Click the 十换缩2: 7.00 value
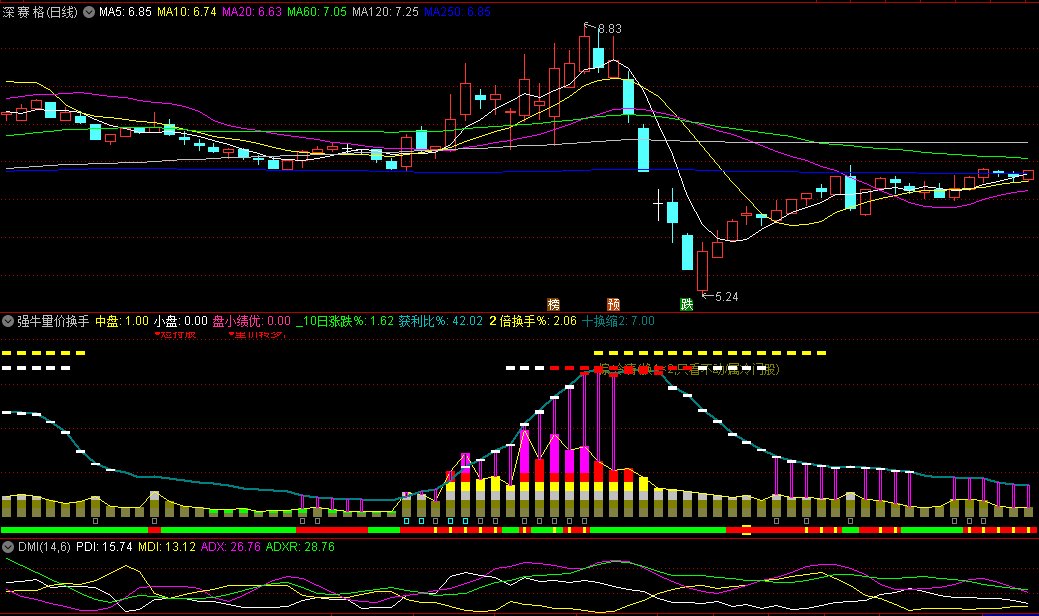The height and width of the screenshot is (616, 1039). tap(618, 321)
